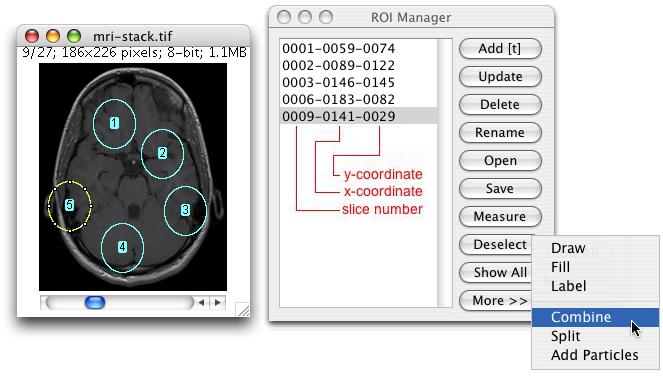Select ROI entry 0006-0183-0082
Image resolution: width=663 pixels, height=379 pixels.
(x=359, y=99)
